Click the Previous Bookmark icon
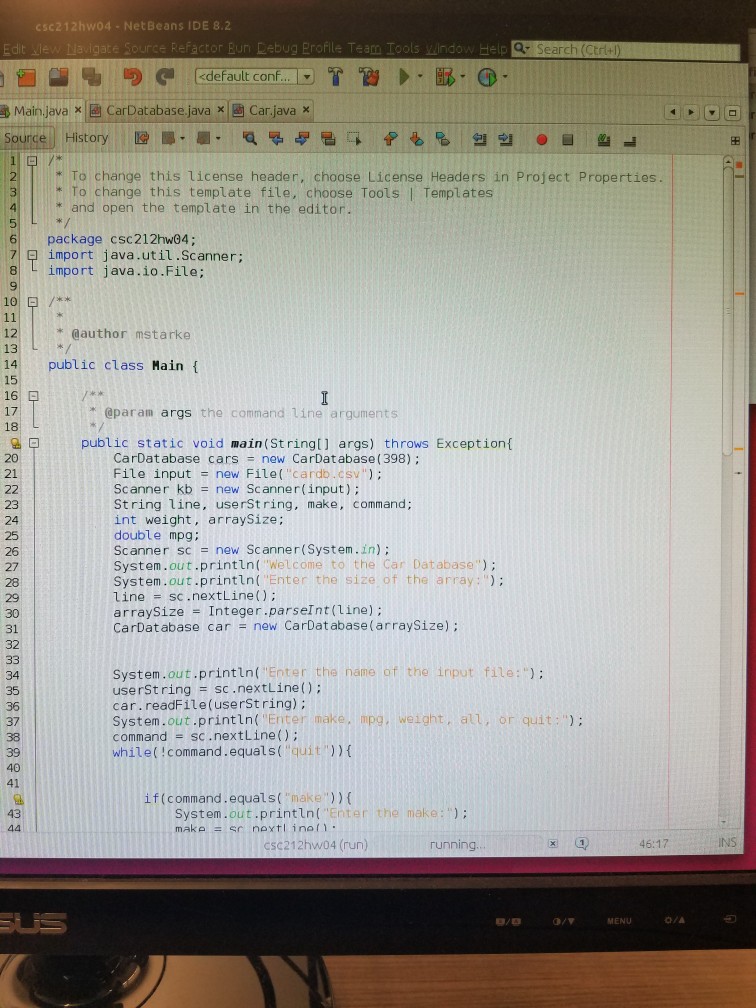The height and width of the screenshot is (1008, 756). (x=390, y=138)
